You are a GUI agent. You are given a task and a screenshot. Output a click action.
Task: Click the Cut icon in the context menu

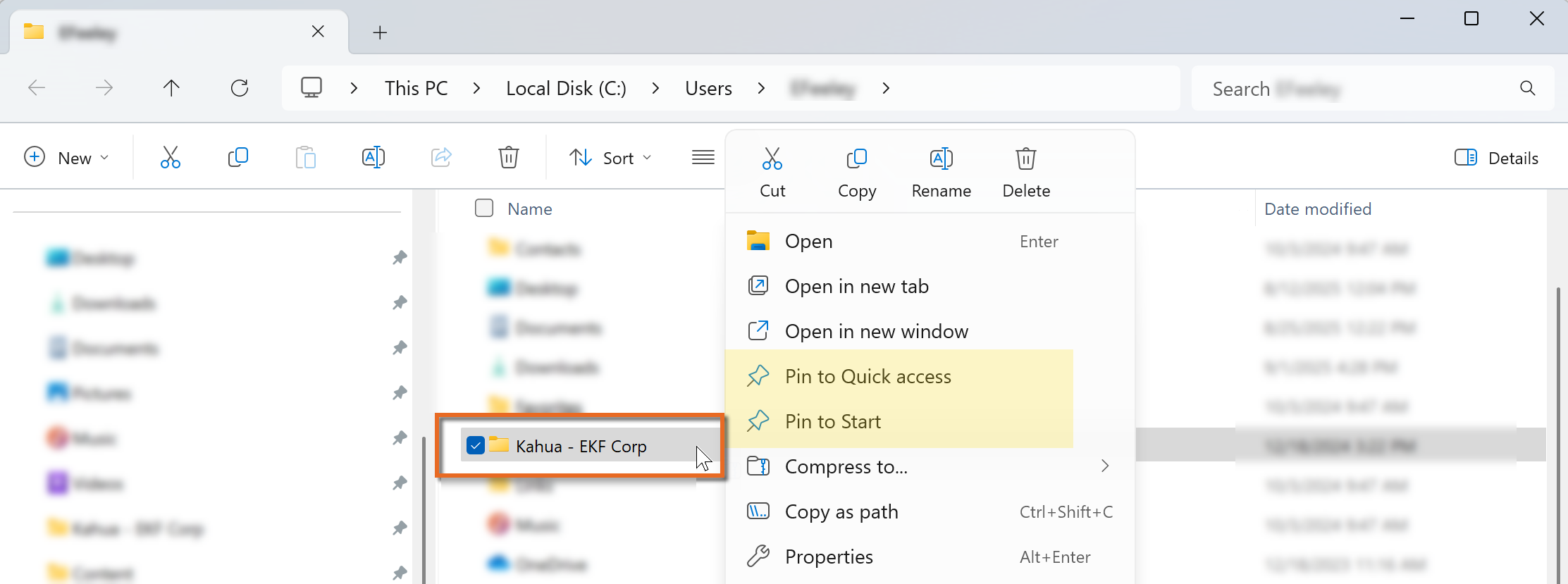click(772, 159)
